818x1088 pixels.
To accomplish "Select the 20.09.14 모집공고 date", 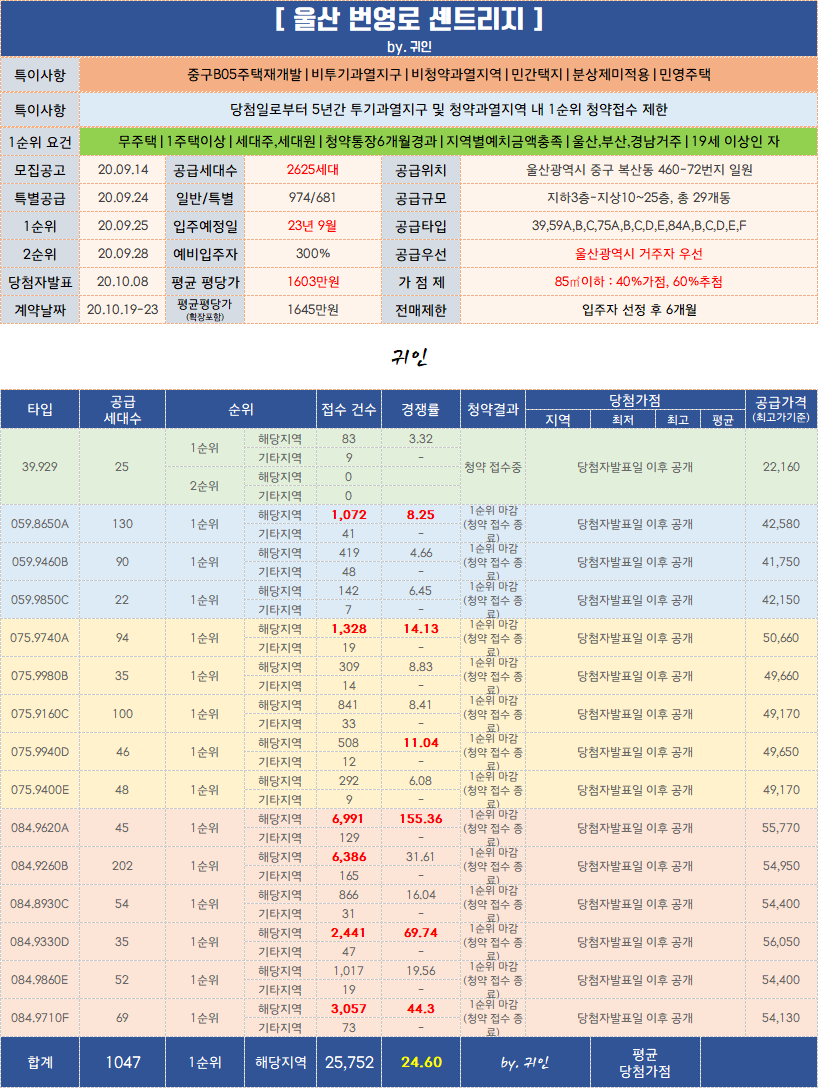I will pos(123,170).
